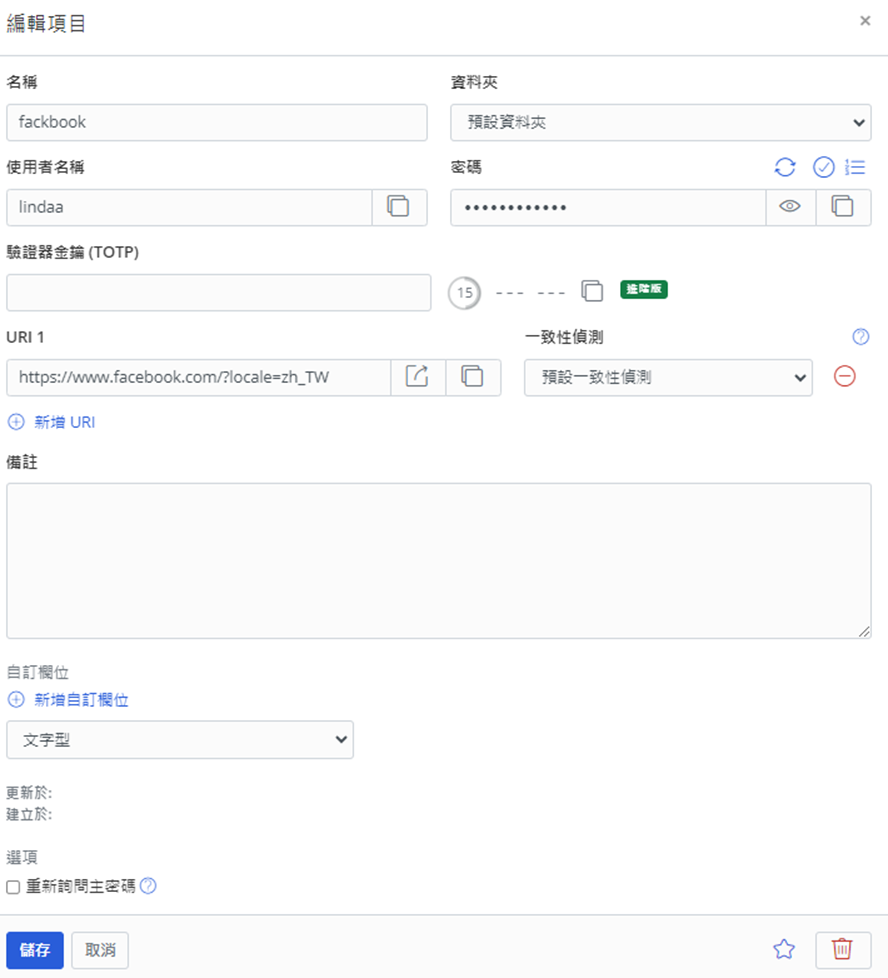Generate a new password with refresh icon

[x=784, y=167]
